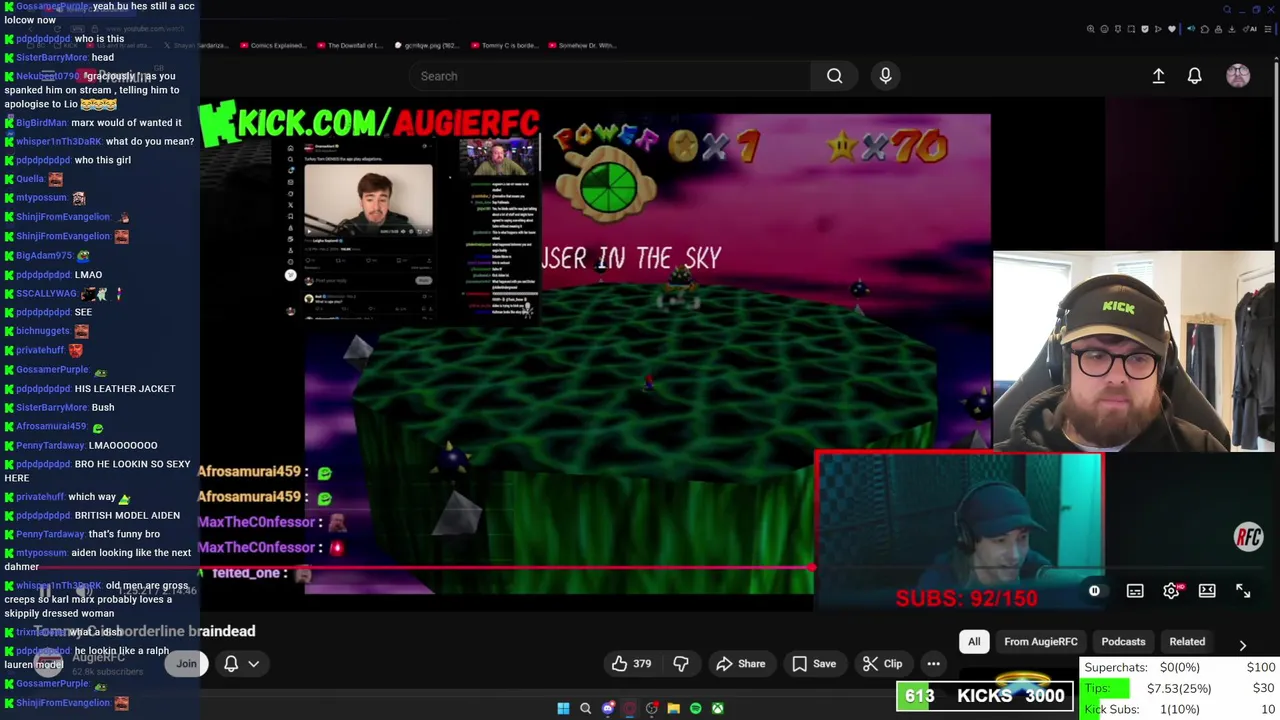Select the From AugieRFC chip
The height and width of the screenshot is (720, 1280).
point(1041,642)
